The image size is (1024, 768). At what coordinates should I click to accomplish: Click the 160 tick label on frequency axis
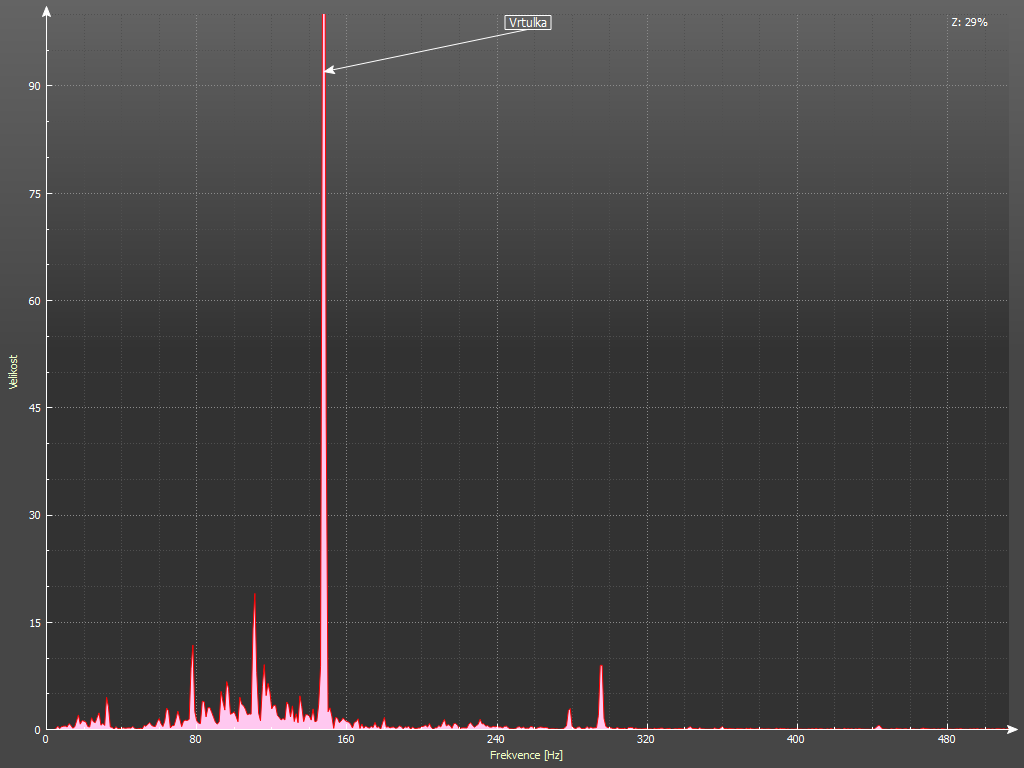pyautogui.click(x=346, y=740)
